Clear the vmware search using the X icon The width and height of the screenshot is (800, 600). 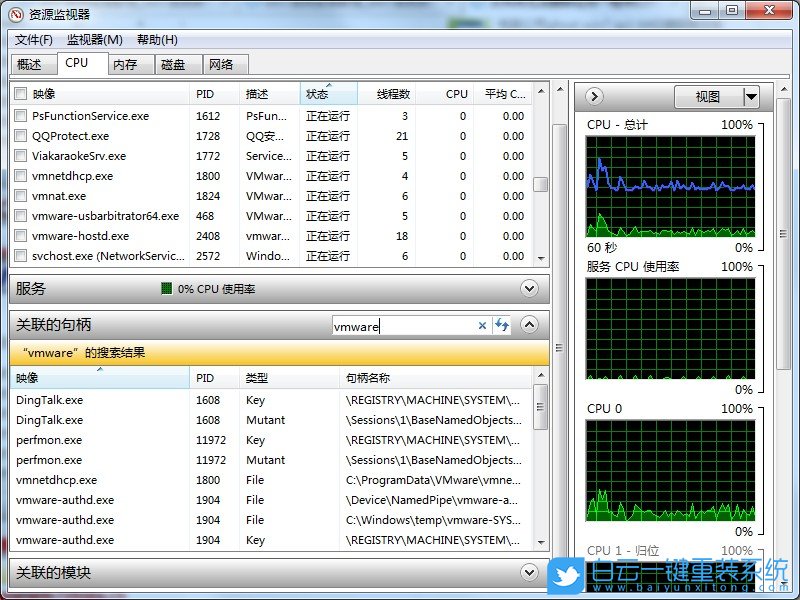pos(484,325)
